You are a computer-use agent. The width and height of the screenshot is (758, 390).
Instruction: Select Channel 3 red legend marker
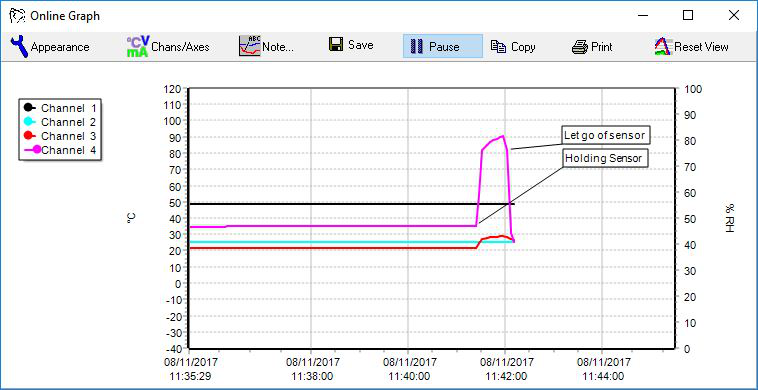[29, 136]
